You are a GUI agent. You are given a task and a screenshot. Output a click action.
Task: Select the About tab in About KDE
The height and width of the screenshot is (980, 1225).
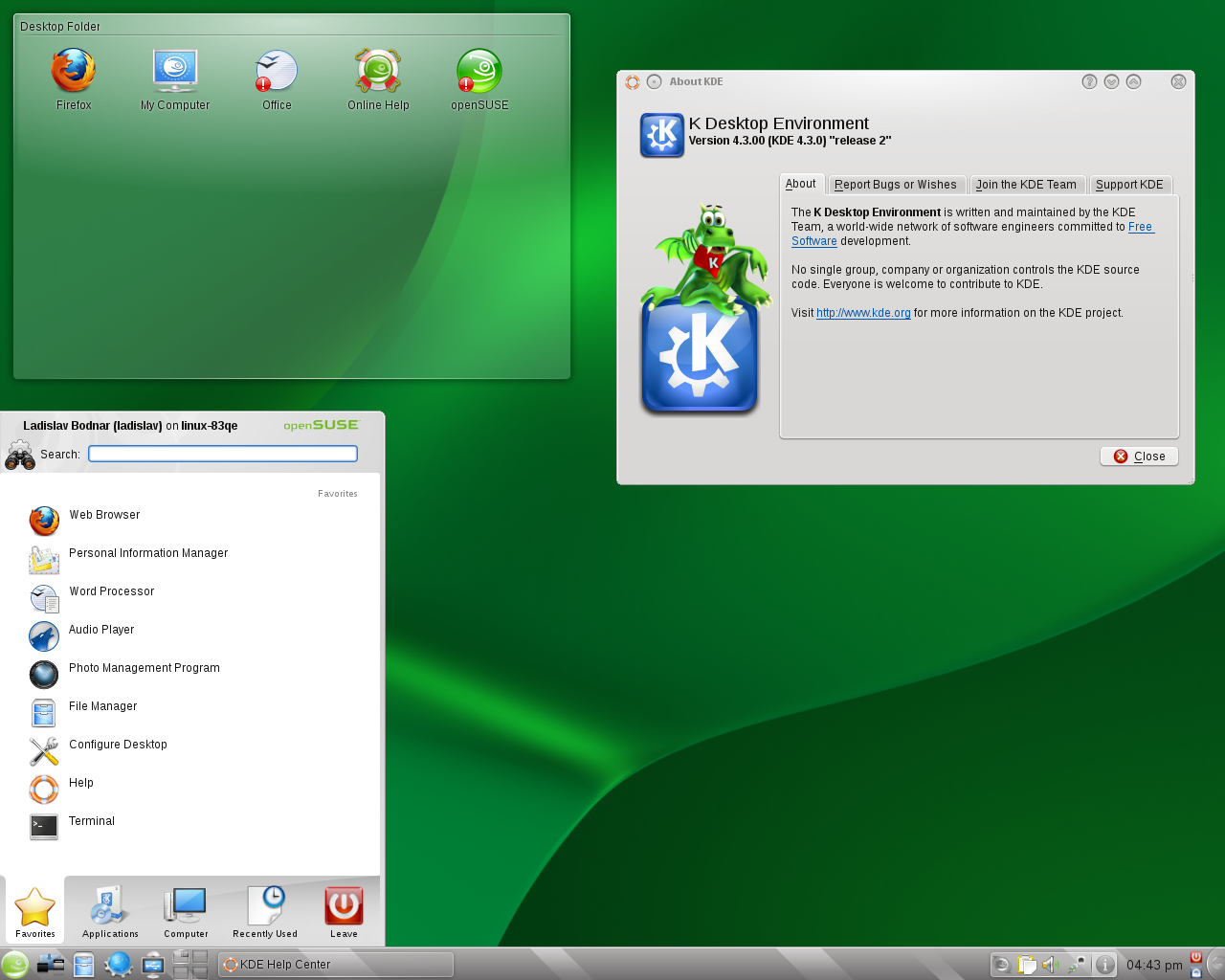coord(801,184)
